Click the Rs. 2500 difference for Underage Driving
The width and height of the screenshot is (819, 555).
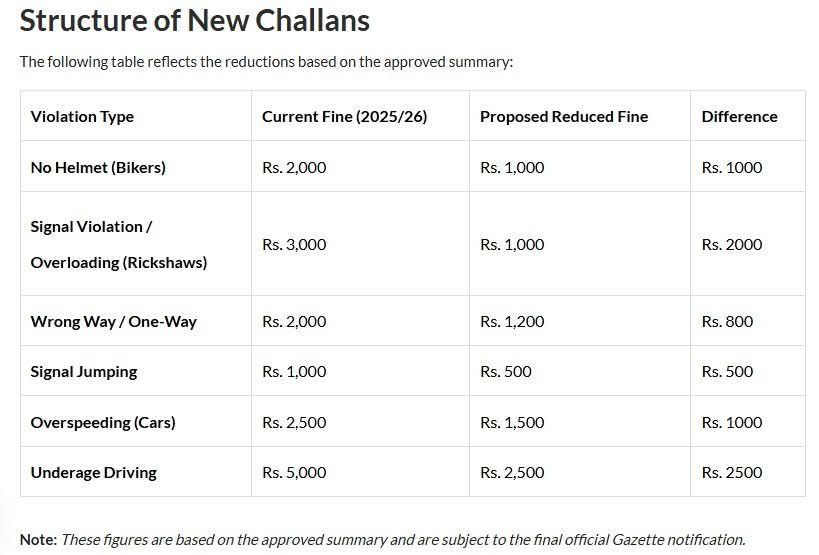731,472
